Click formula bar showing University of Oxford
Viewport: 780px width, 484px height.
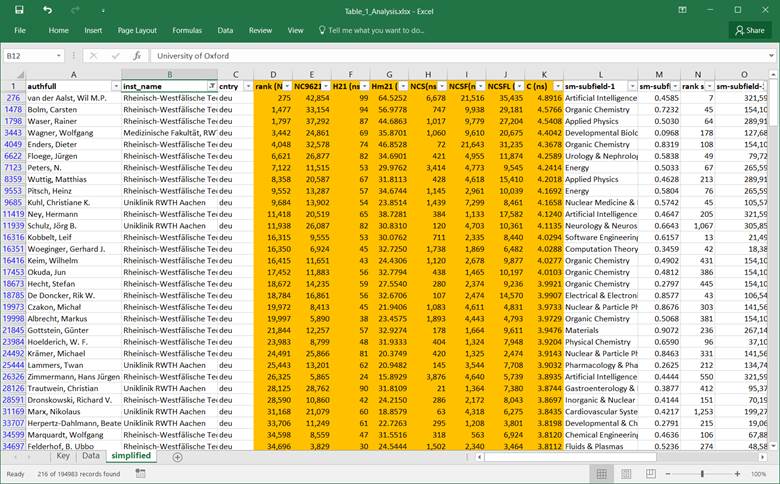click(x=458, y=56)
